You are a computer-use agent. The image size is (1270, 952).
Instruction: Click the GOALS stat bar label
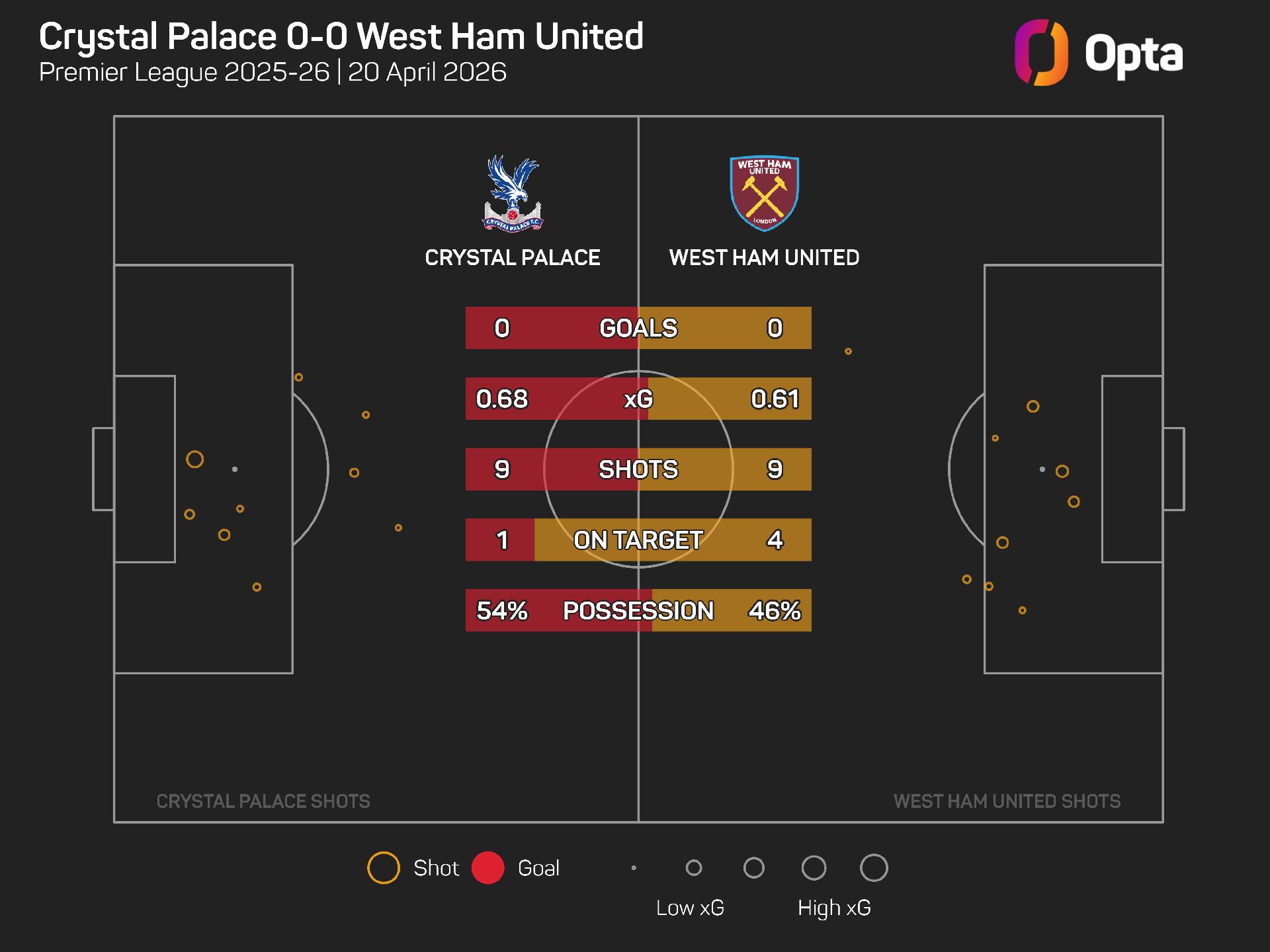(x=638, y=329)
